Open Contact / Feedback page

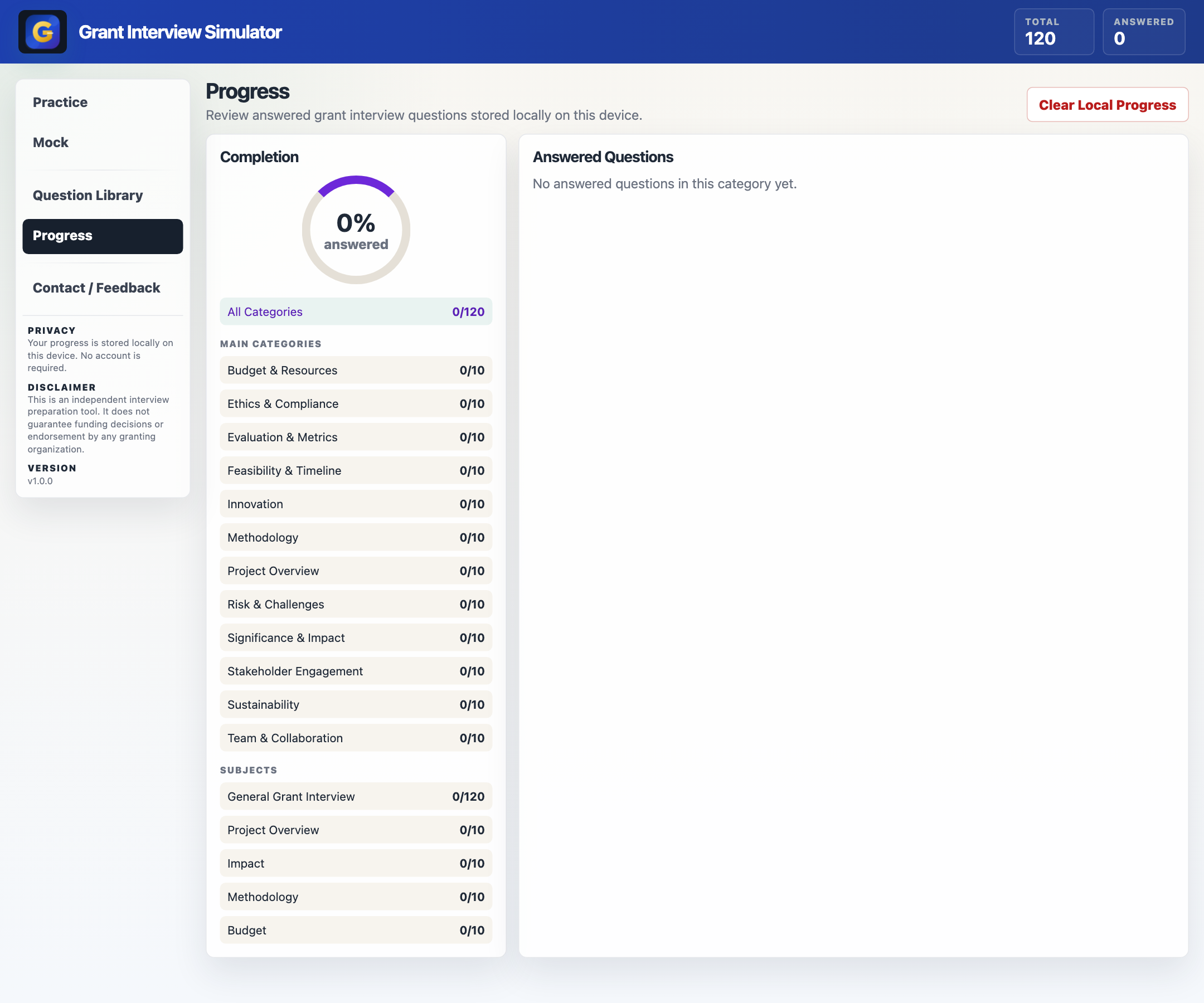103,288
